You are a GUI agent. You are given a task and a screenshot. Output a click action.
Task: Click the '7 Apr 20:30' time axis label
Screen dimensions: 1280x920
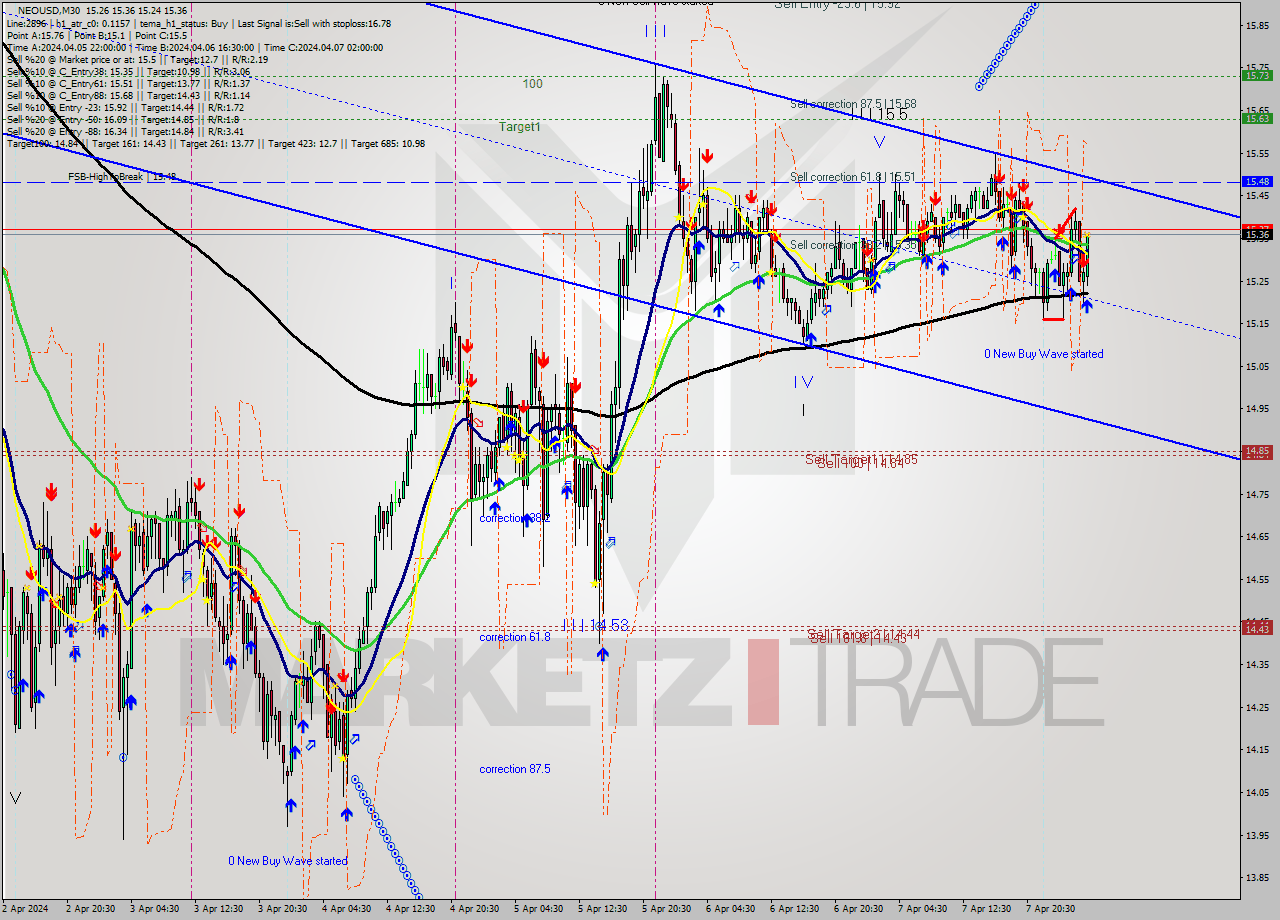[x=1050, y=909]
